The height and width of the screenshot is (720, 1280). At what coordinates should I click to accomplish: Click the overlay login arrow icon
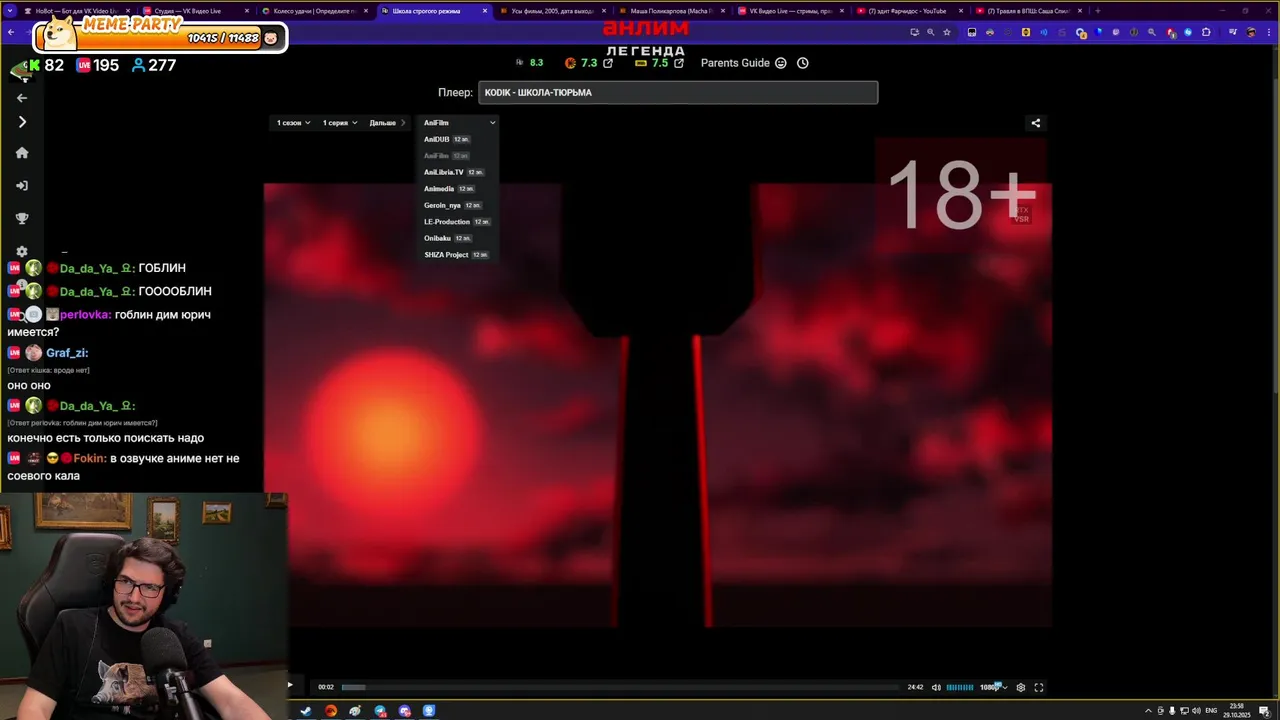[x=22, y=186]
